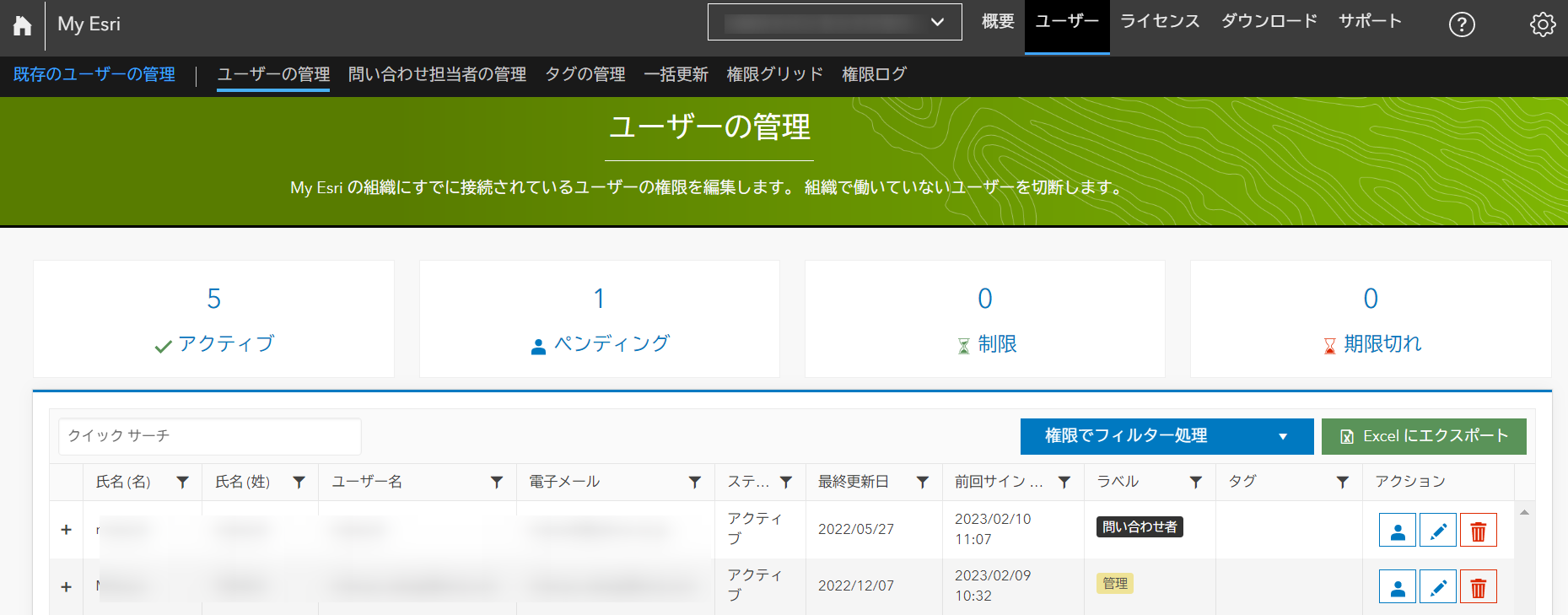Filter the ステータス column

click(x=786, y=482)
